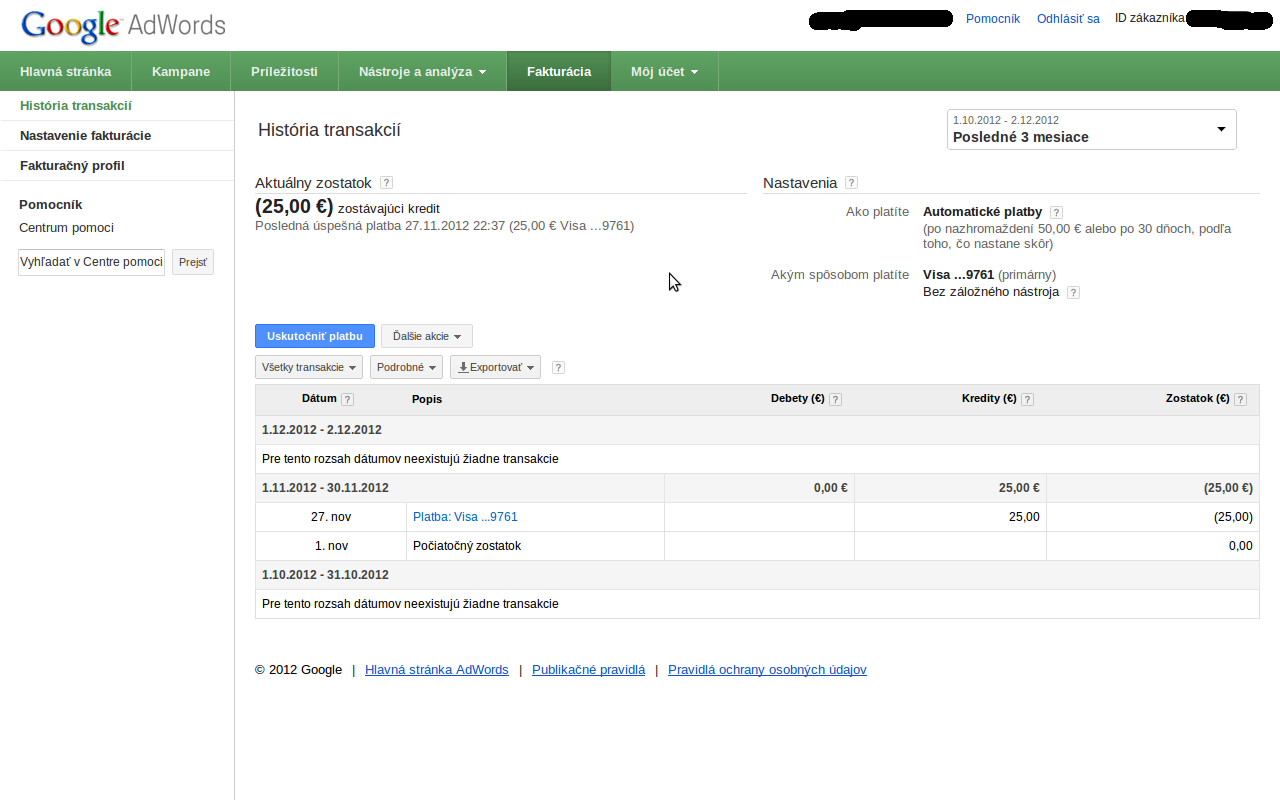
Task: Open help icon next to Aktuálny zostatok
Action: coord(386,183)
